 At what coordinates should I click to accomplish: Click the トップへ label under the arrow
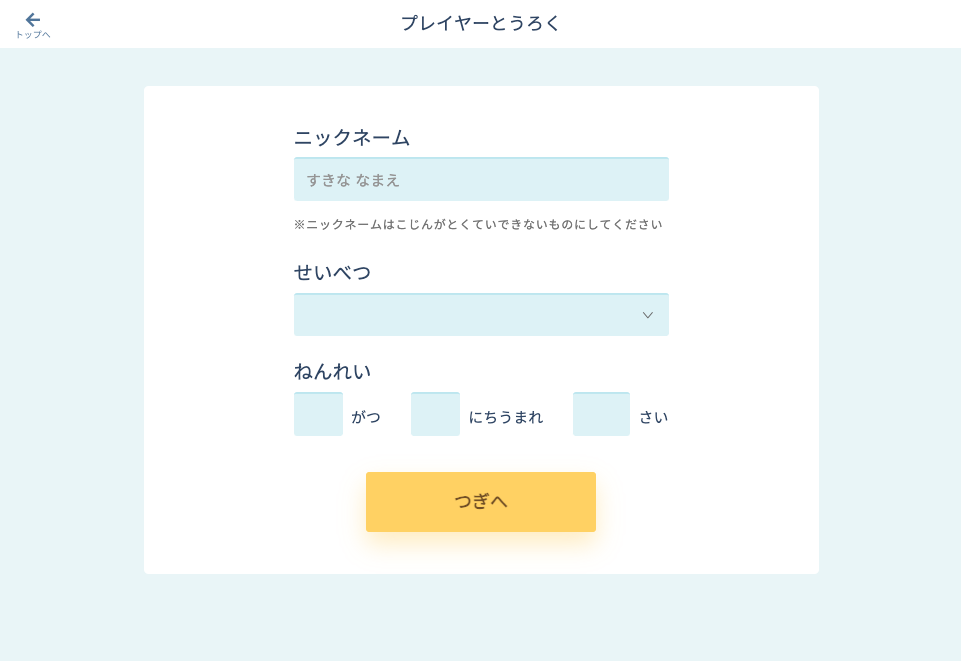pyautogui.click(x=33, y=35)
